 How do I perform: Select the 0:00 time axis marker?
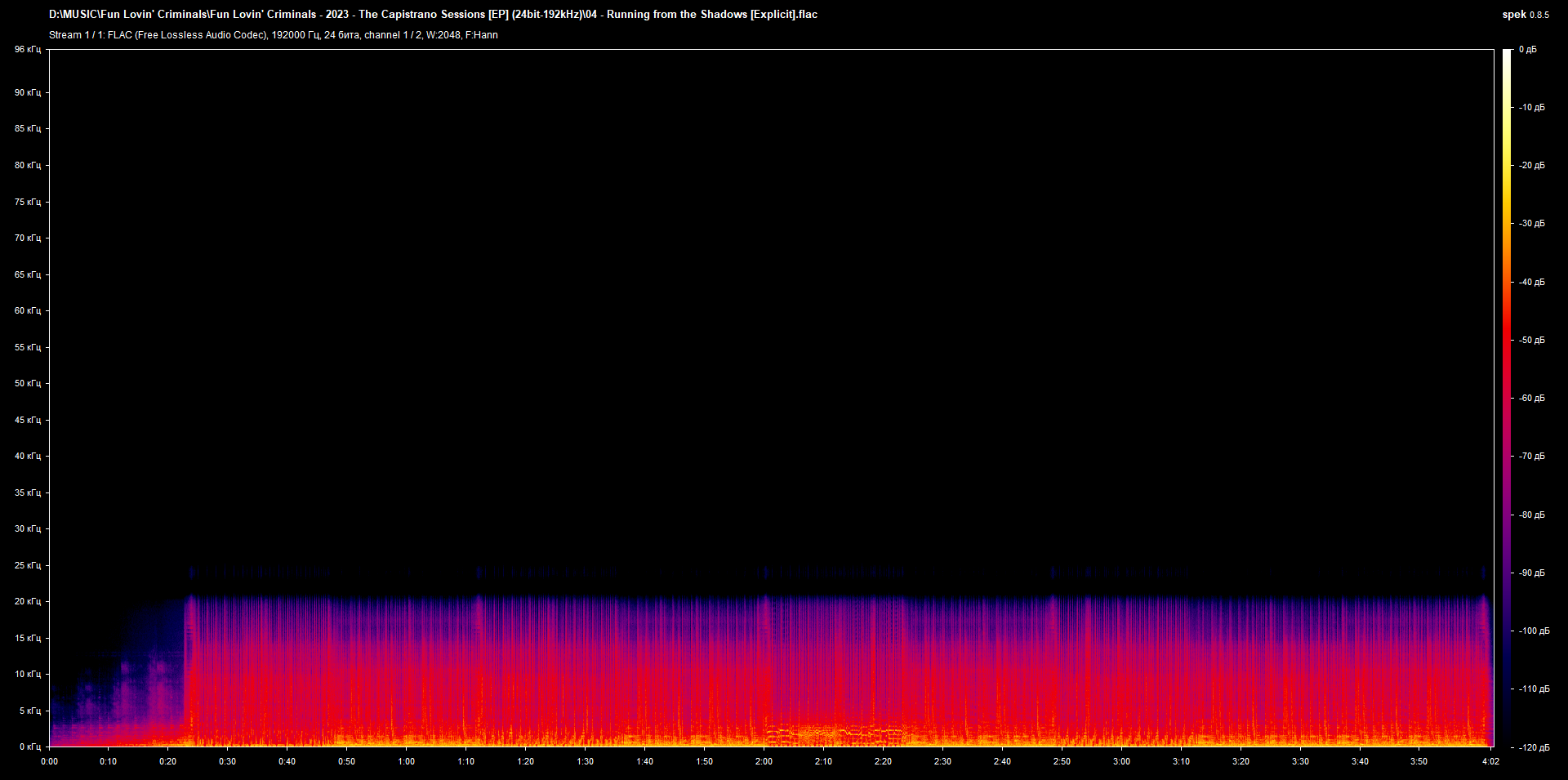(x=49, y=762)
